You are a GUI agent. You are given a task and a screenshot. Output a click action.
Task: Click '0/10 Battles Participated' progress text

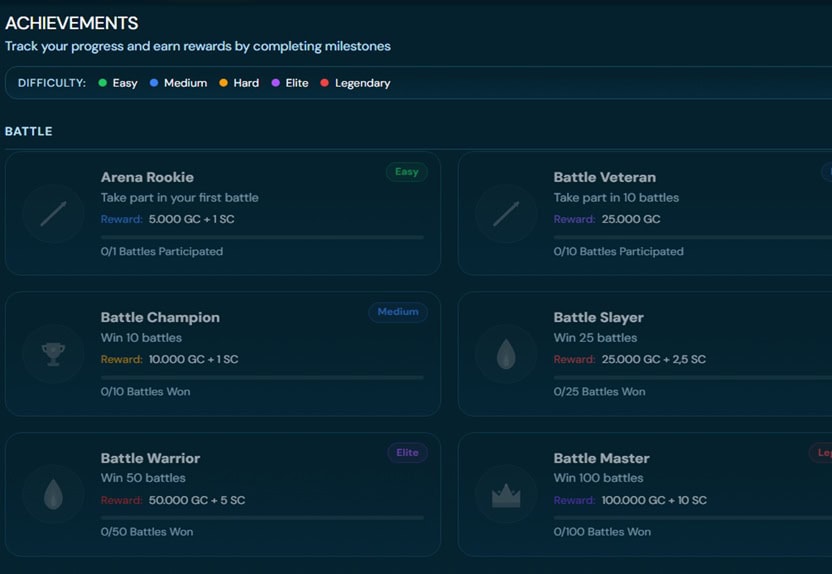(x=619, y=251)
